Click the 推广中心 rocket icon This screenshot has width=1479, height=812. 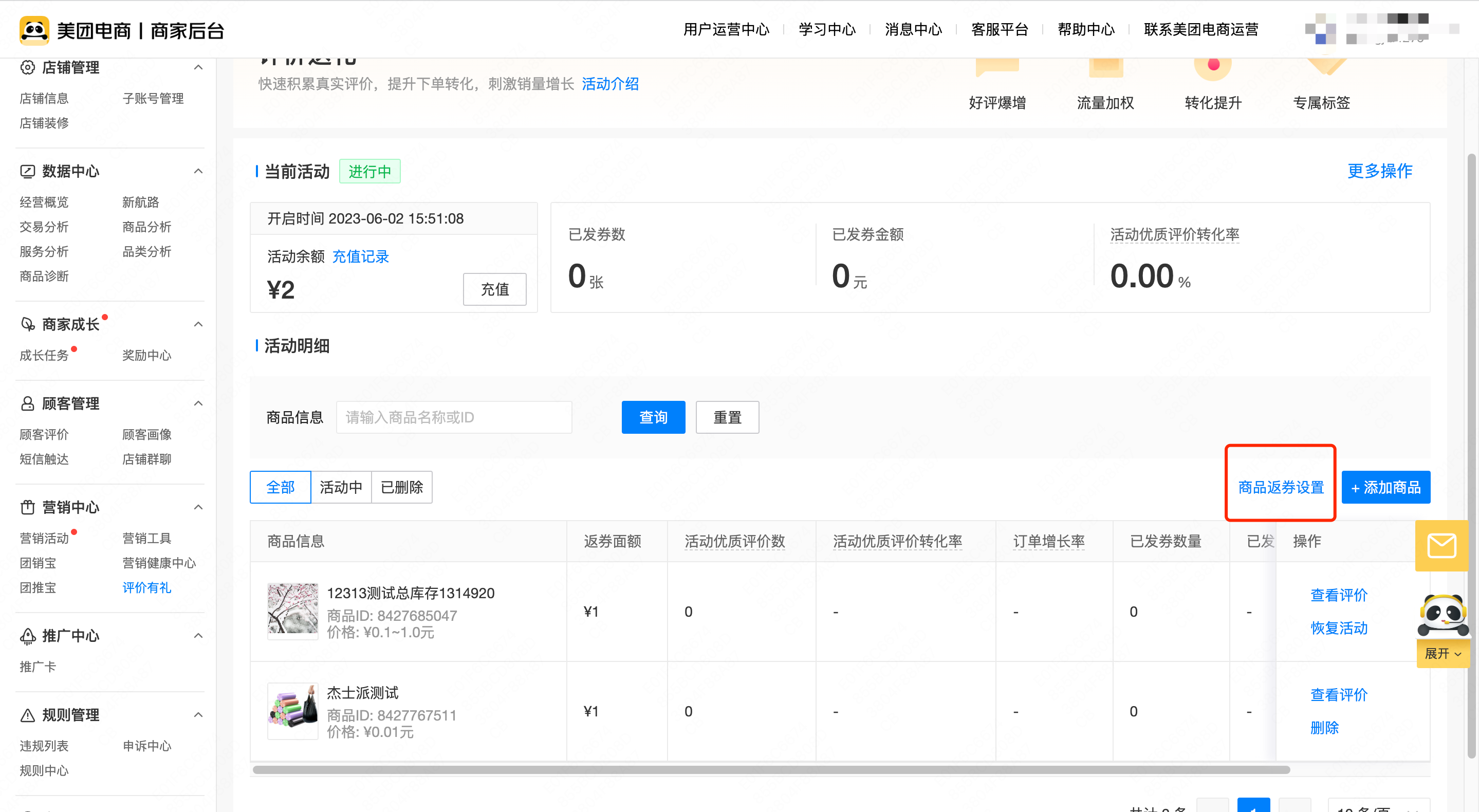[x=28, y=636]
